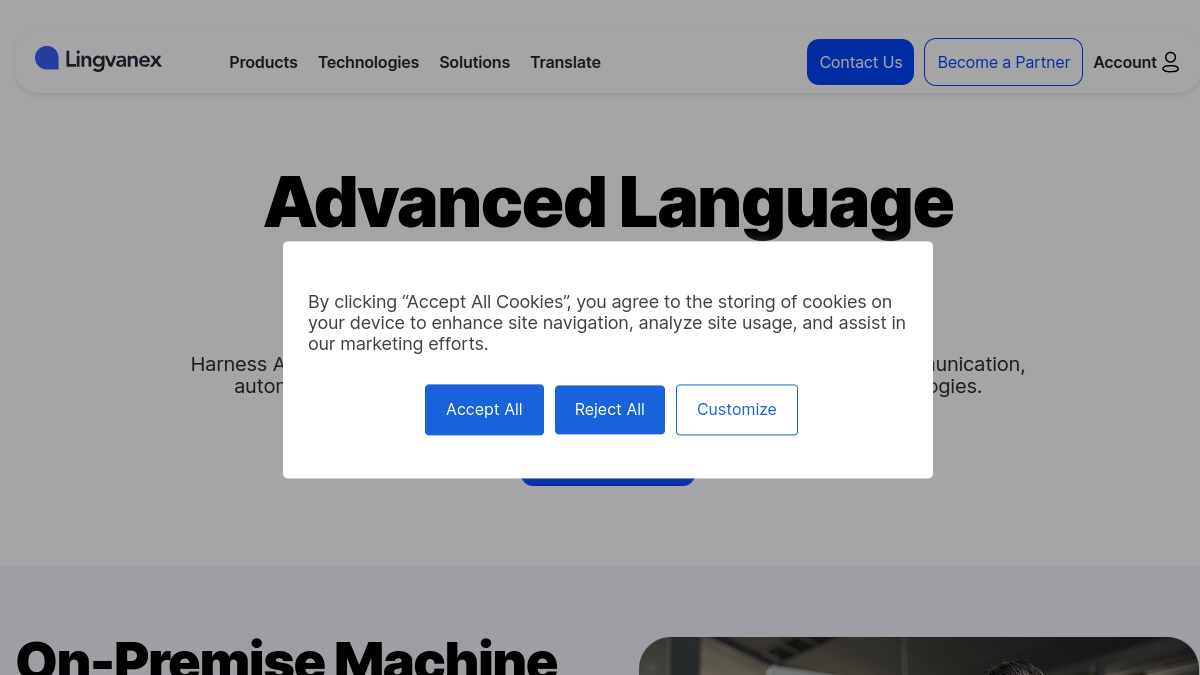Click the Contact Us button
This screenshot has width=1200, height=675.
[860, 62]
